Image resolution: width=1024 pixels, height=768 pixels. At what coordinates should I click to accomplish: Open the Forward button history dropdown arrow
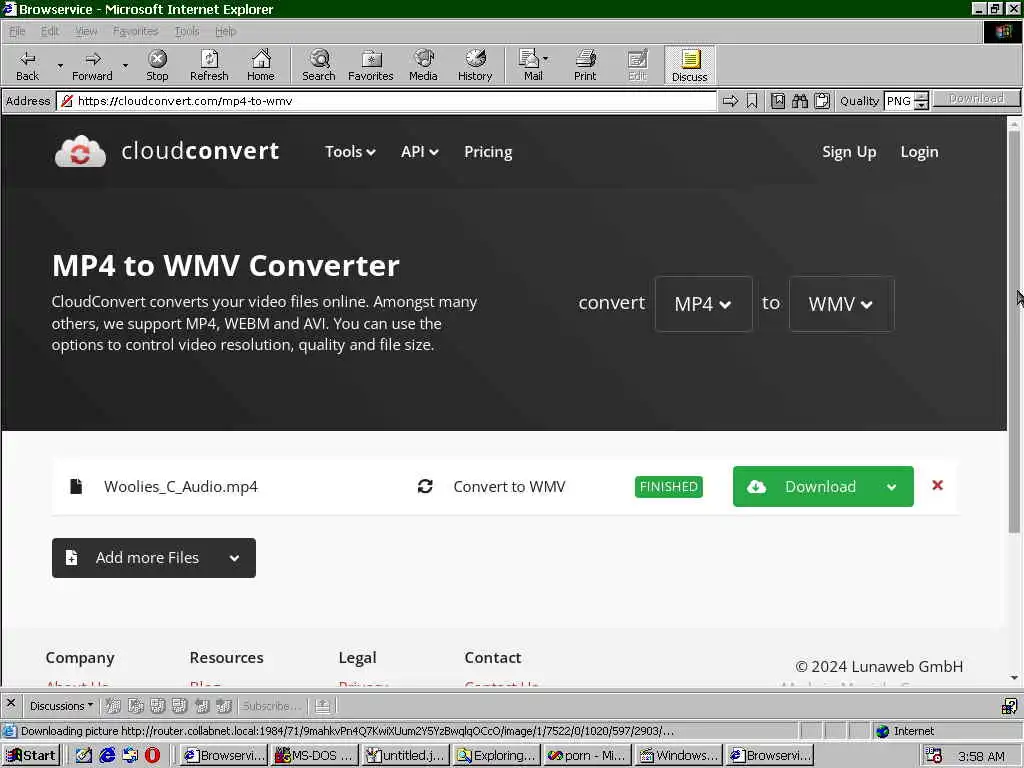(x=125, y=65)
